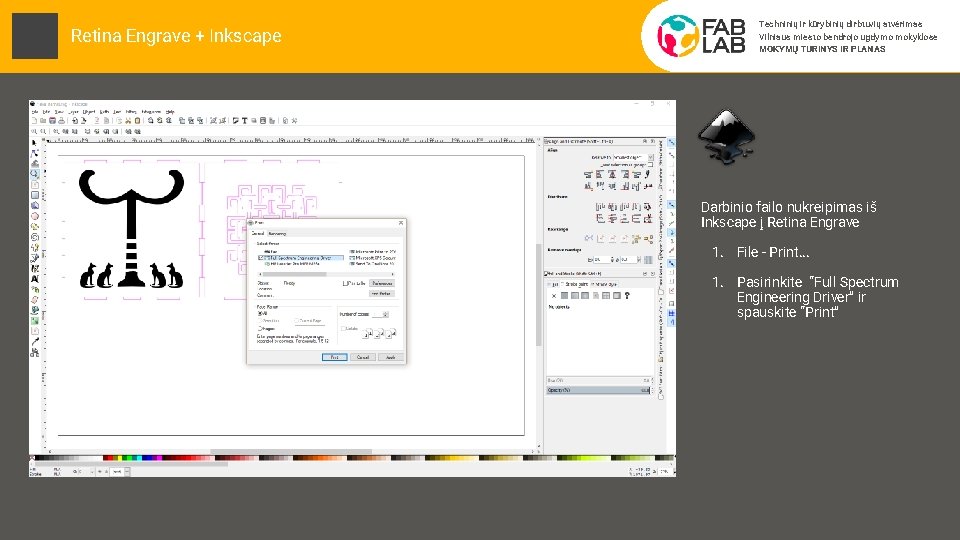Image resolution: width=960 pixels, height=540 pixels.
Task: Toggle Treat selection as group checkbox
Action: point(651,165)
